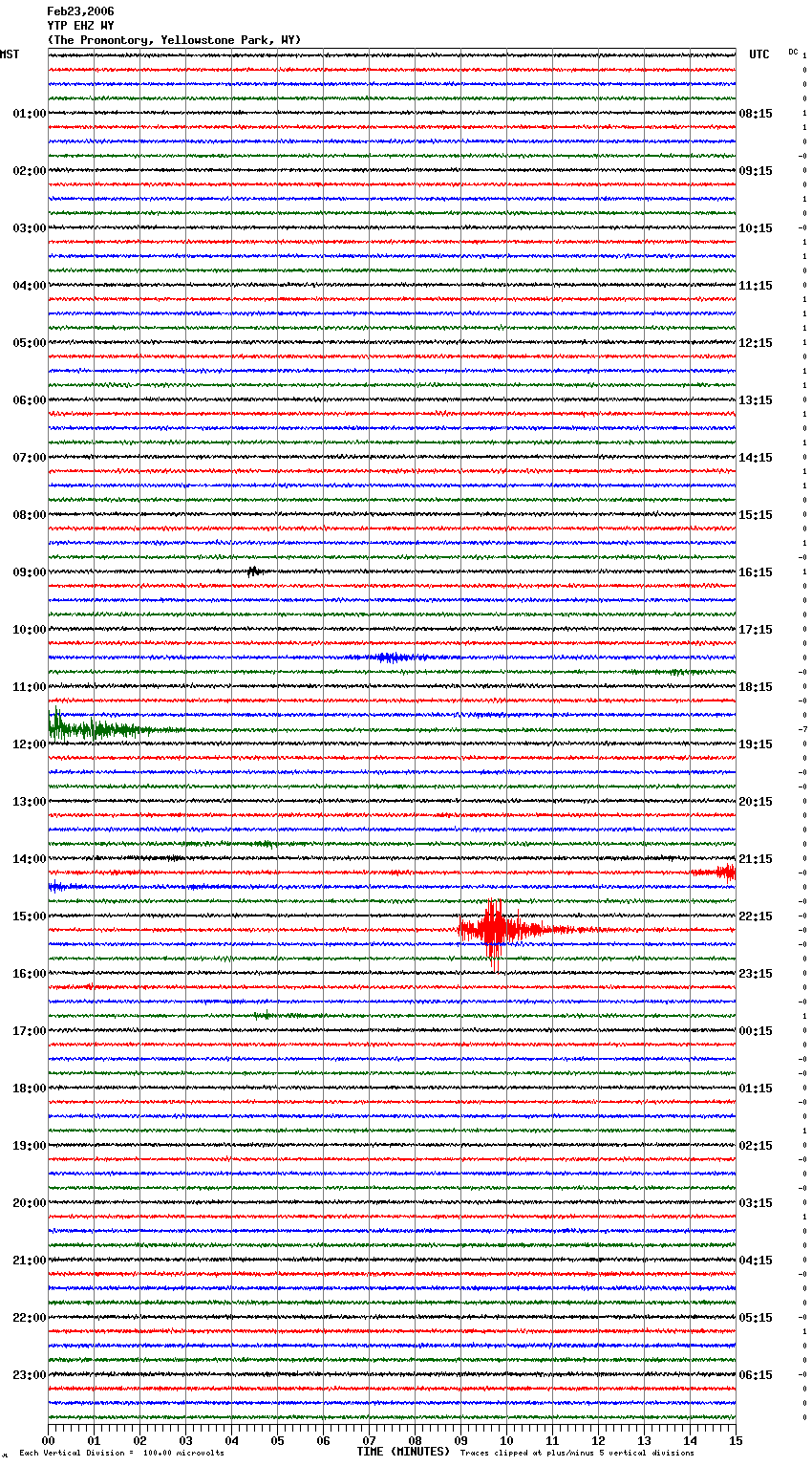Click the 16:15 UTC time label

click(x=756, y=572)
